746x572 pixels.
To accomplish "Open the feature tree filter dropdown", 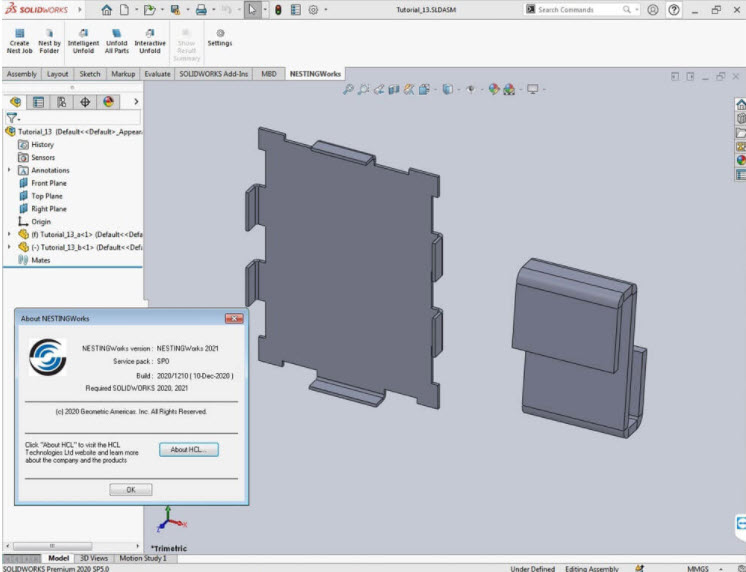I will (13, 117).
